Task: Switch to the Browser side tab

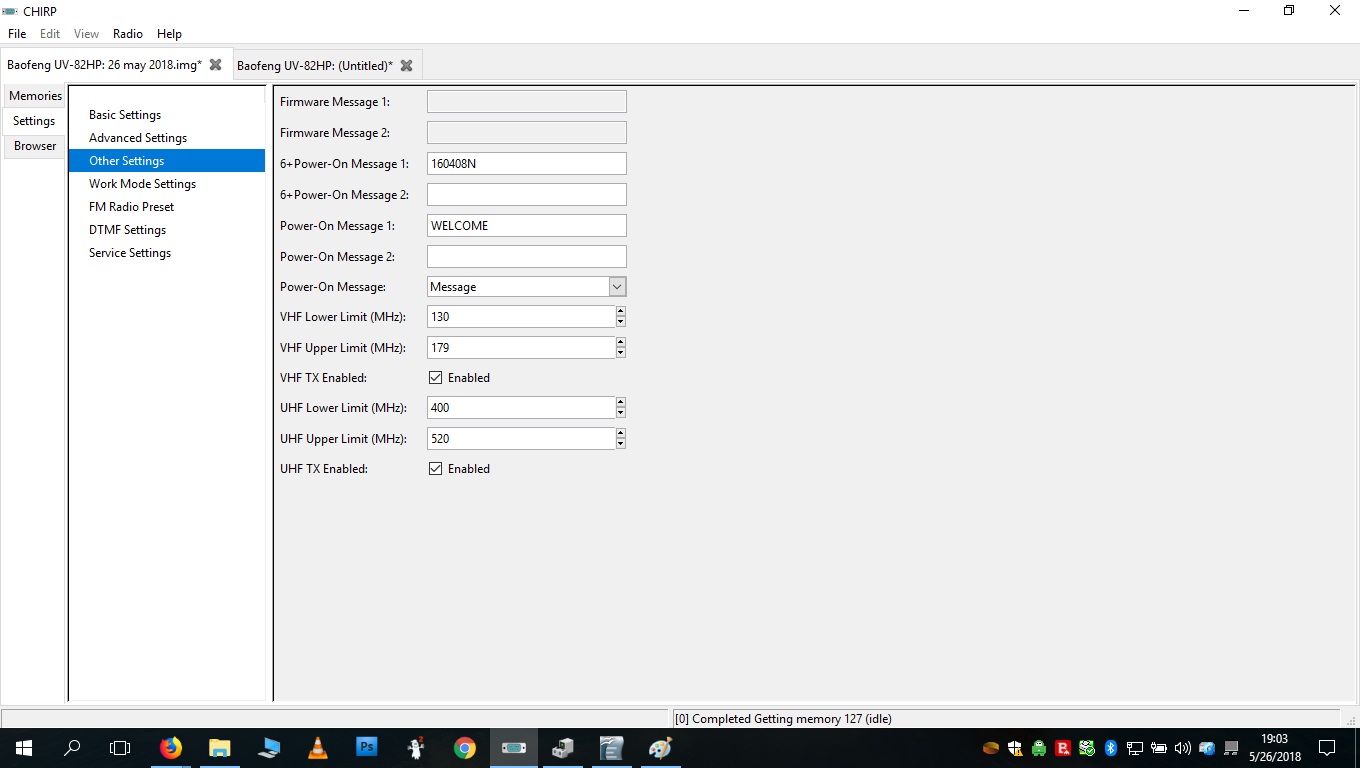Action: [35, 146]
